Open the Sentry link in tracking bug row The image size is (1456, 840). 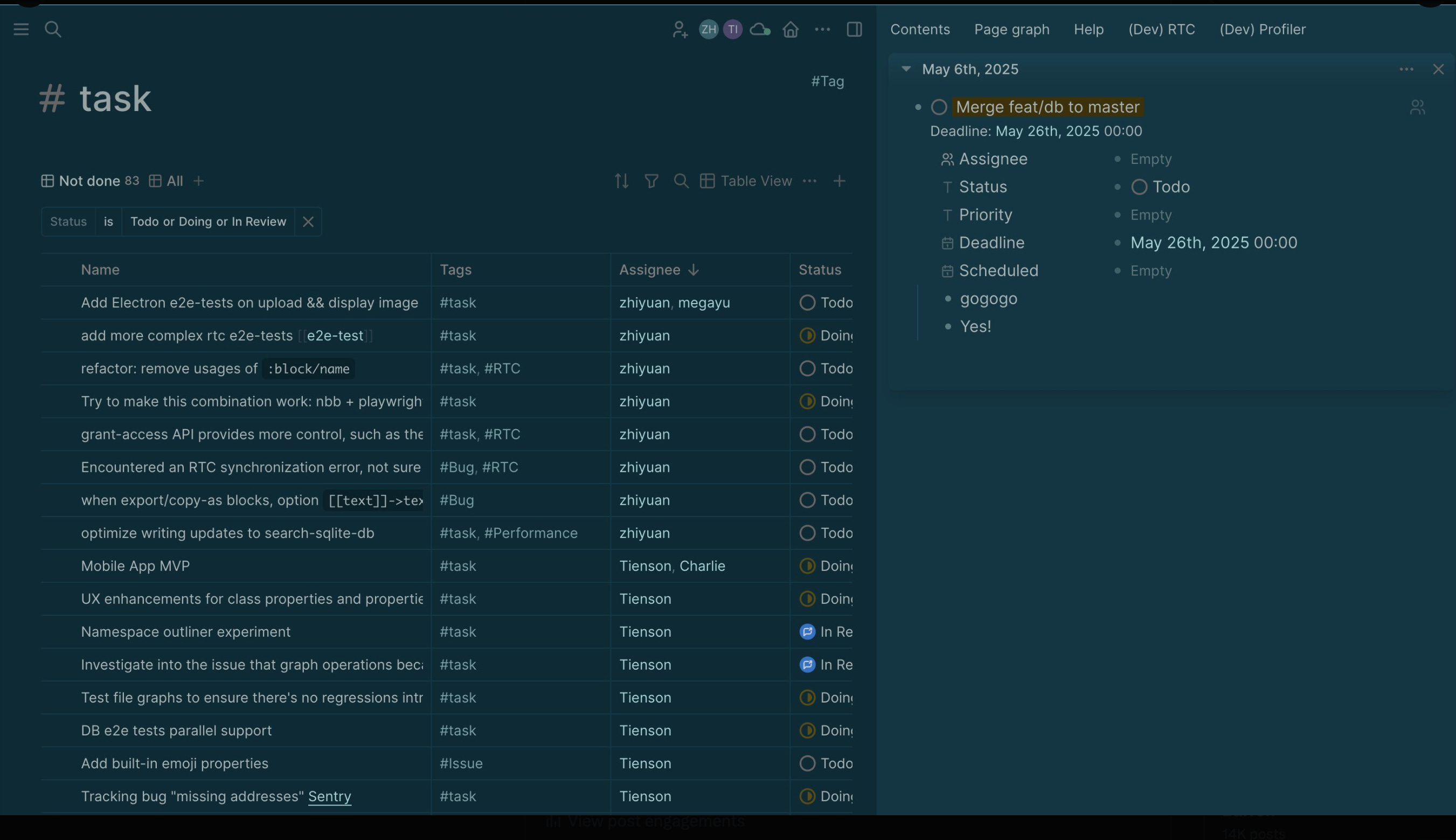(x=329, y=796)
